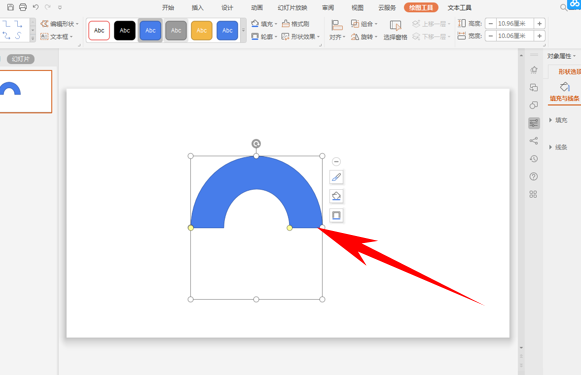Image resolution: width=581 pixels, height=375 pixels.
Task: Open the selection pane button
Action: click(395, 30)
